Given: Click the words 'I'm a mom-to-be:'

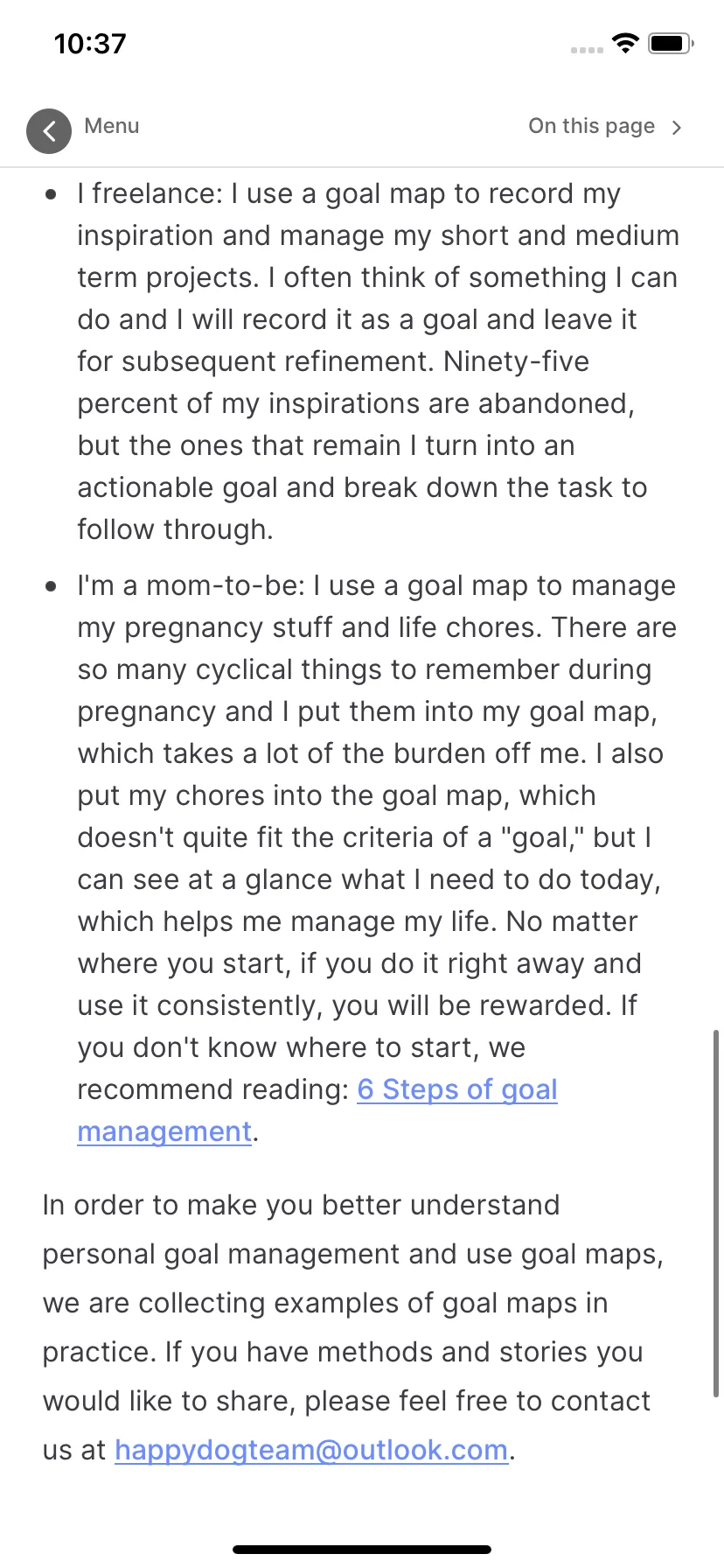Looking at the screenshot, I should pyautogui.click(x=191, y=585).
